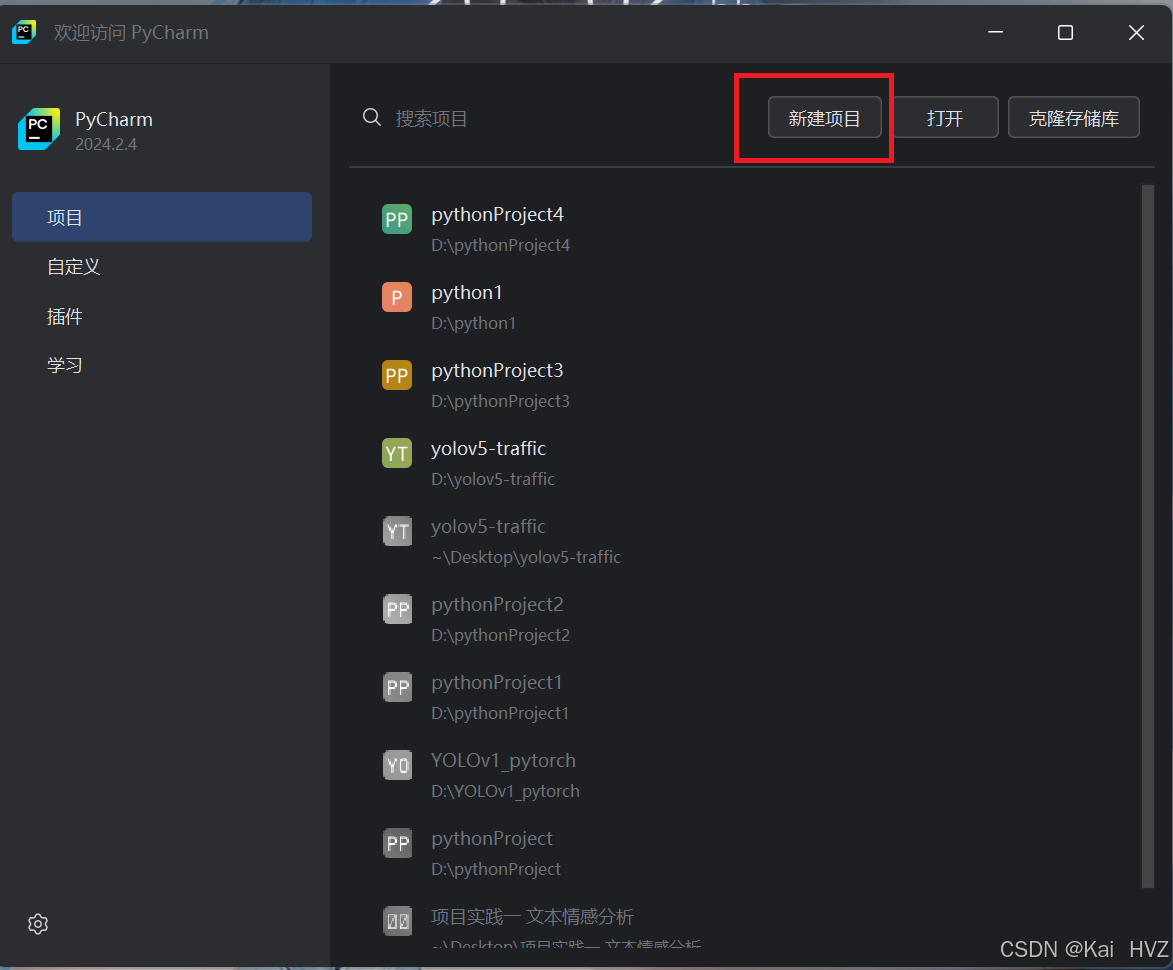Maximize the PyCharm welcome window

click(x=1065, y=32)
